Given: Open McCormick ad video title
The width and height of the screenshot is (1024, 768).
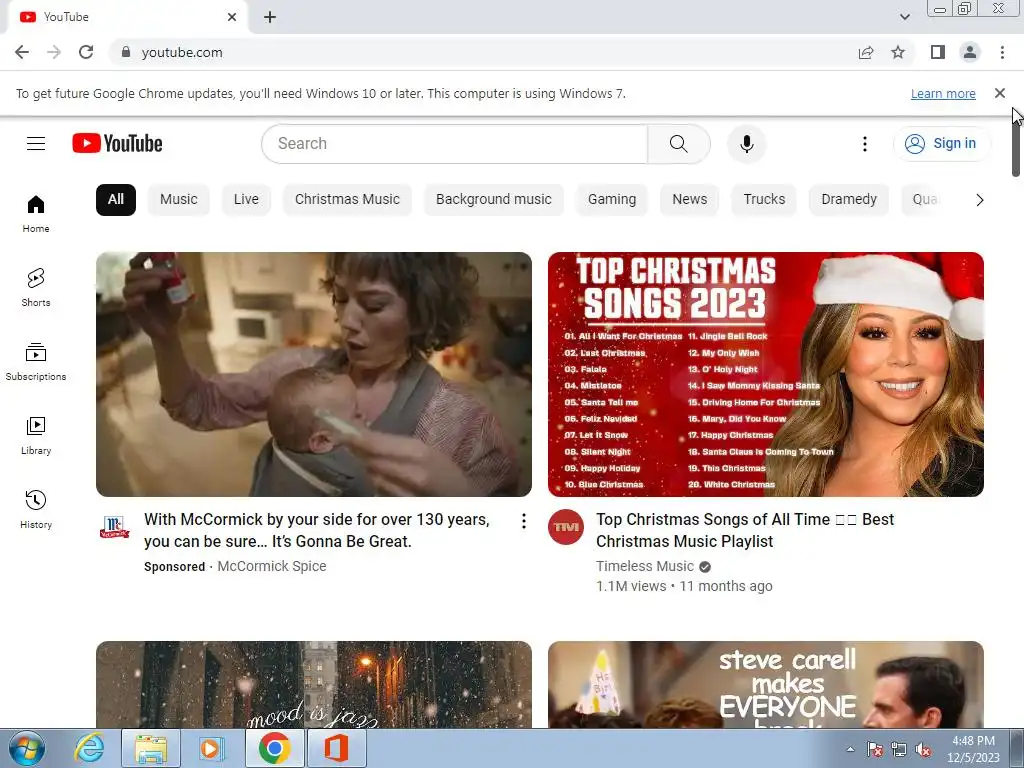Looking at the screenshot, I should pos(317,530).
